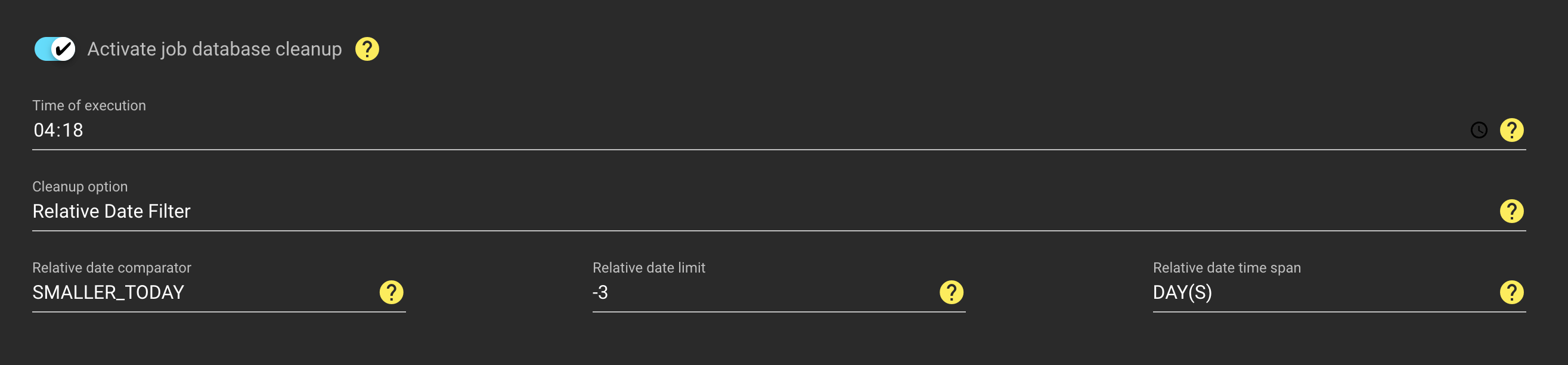Open help for Relative date time span
This screenshot has width=1568, height=365.
point(1511,292)
